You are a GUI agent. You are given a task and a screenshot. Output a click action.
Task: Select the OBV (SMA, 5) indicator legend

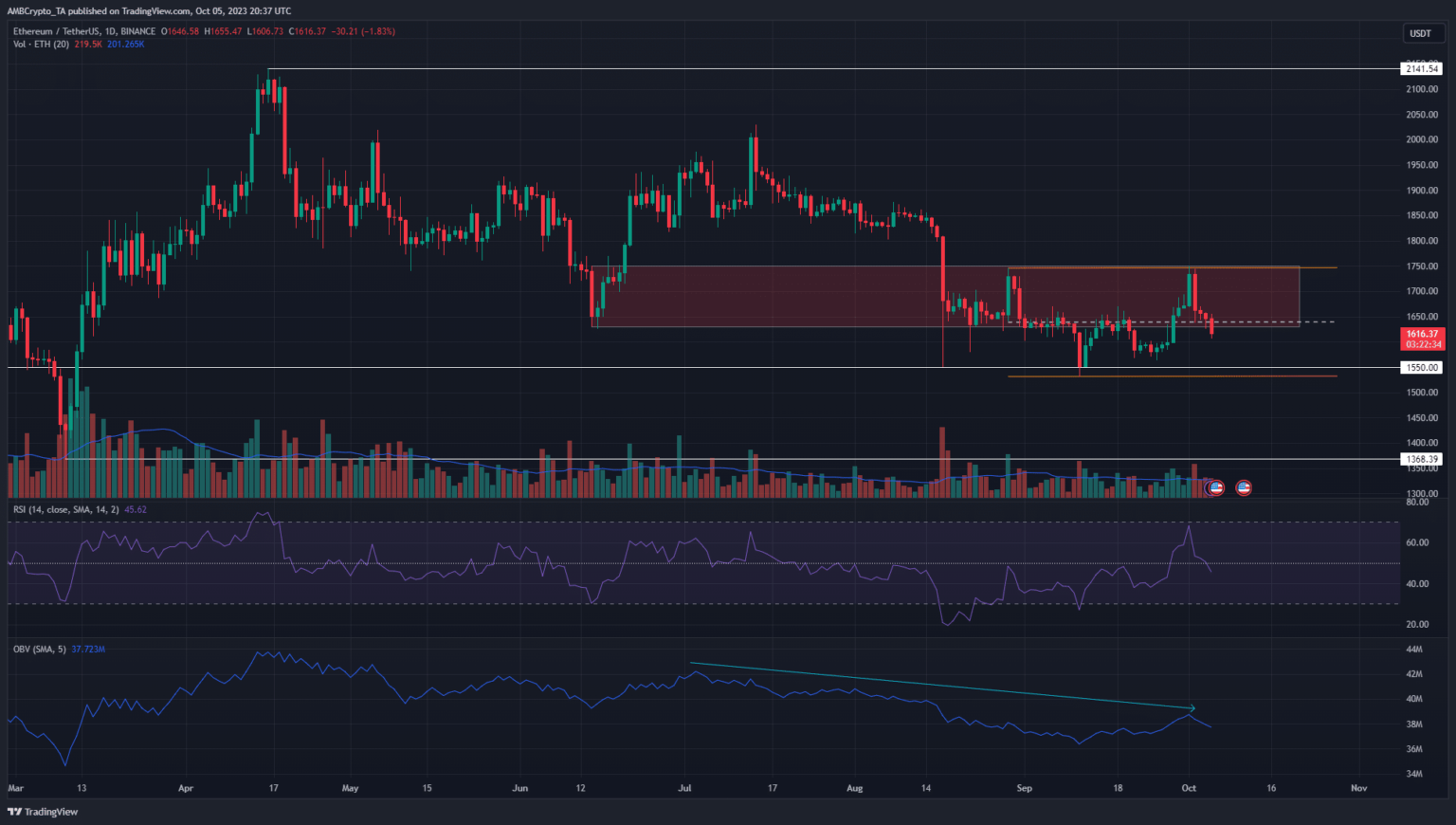[x=39, y=650]
